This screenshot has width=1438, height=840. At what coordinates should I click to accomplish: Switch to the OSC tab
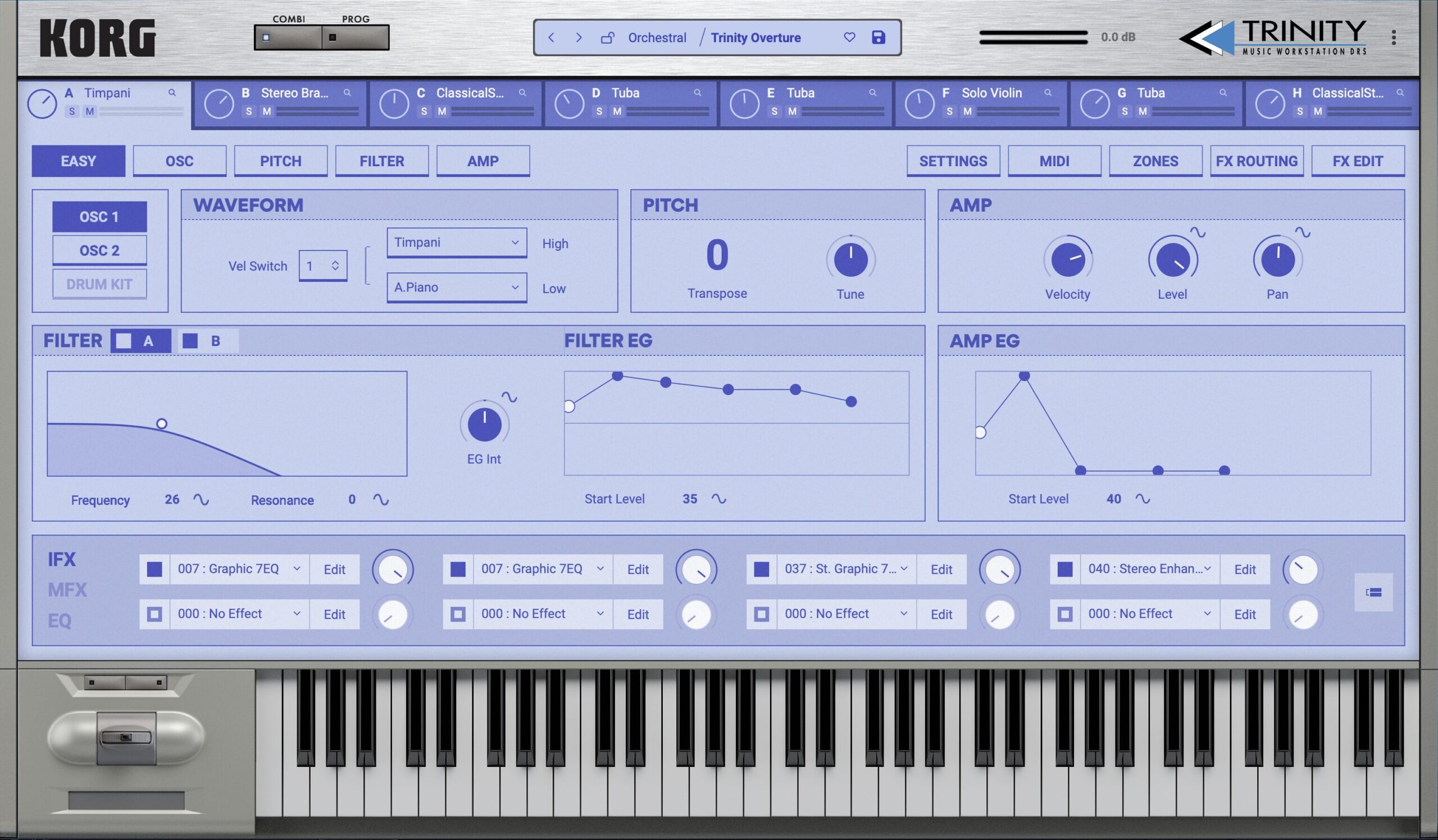pyautogui.click(x=180, y=160)
